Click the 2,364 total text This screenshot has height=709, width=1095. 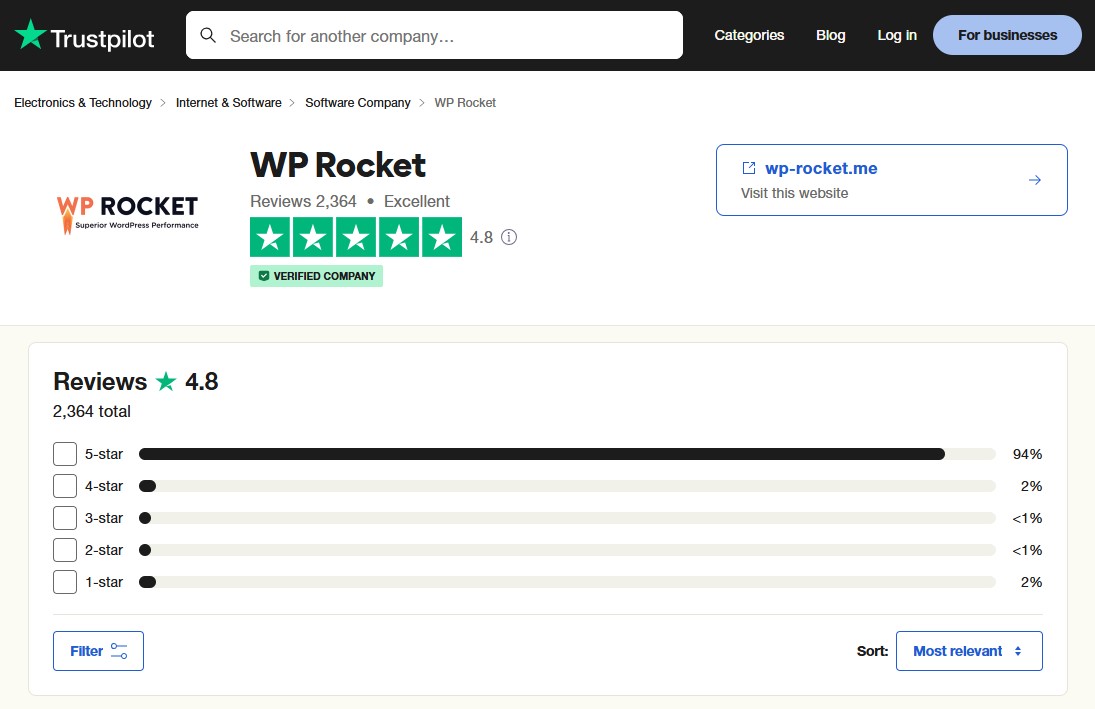[91, 411]
